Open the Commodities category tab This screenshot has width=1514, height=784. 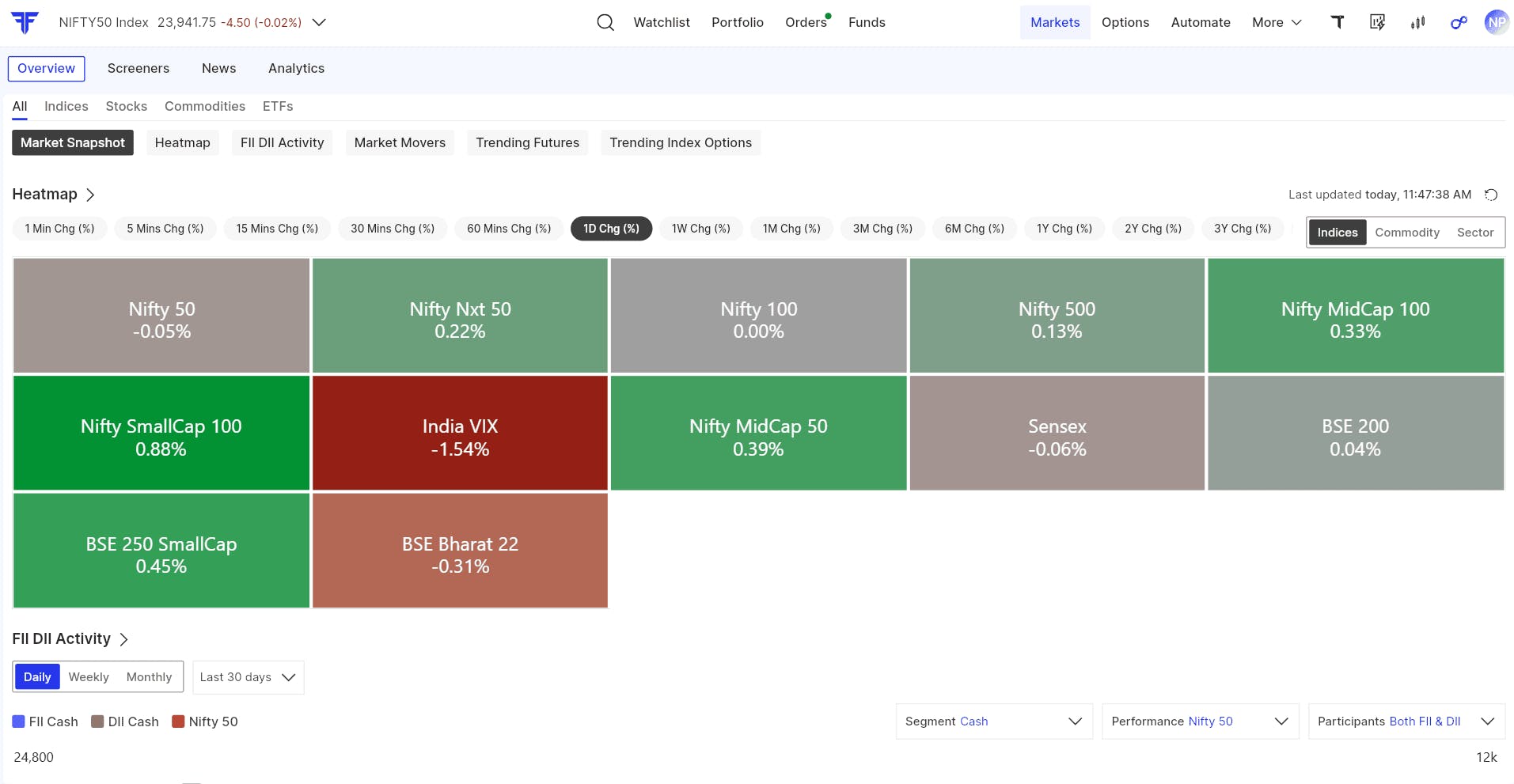tap(205, 106)
